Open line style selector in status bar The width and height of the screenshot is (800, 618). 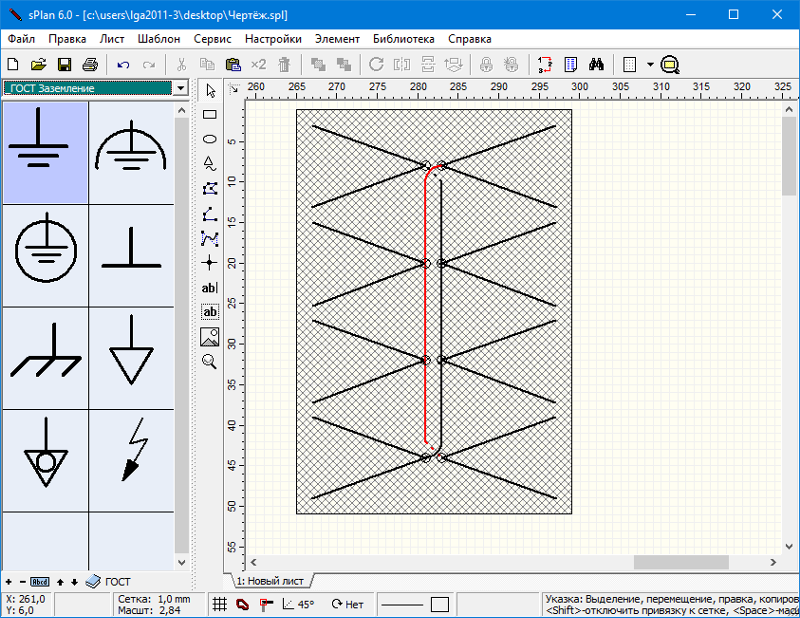click(403, 605)
